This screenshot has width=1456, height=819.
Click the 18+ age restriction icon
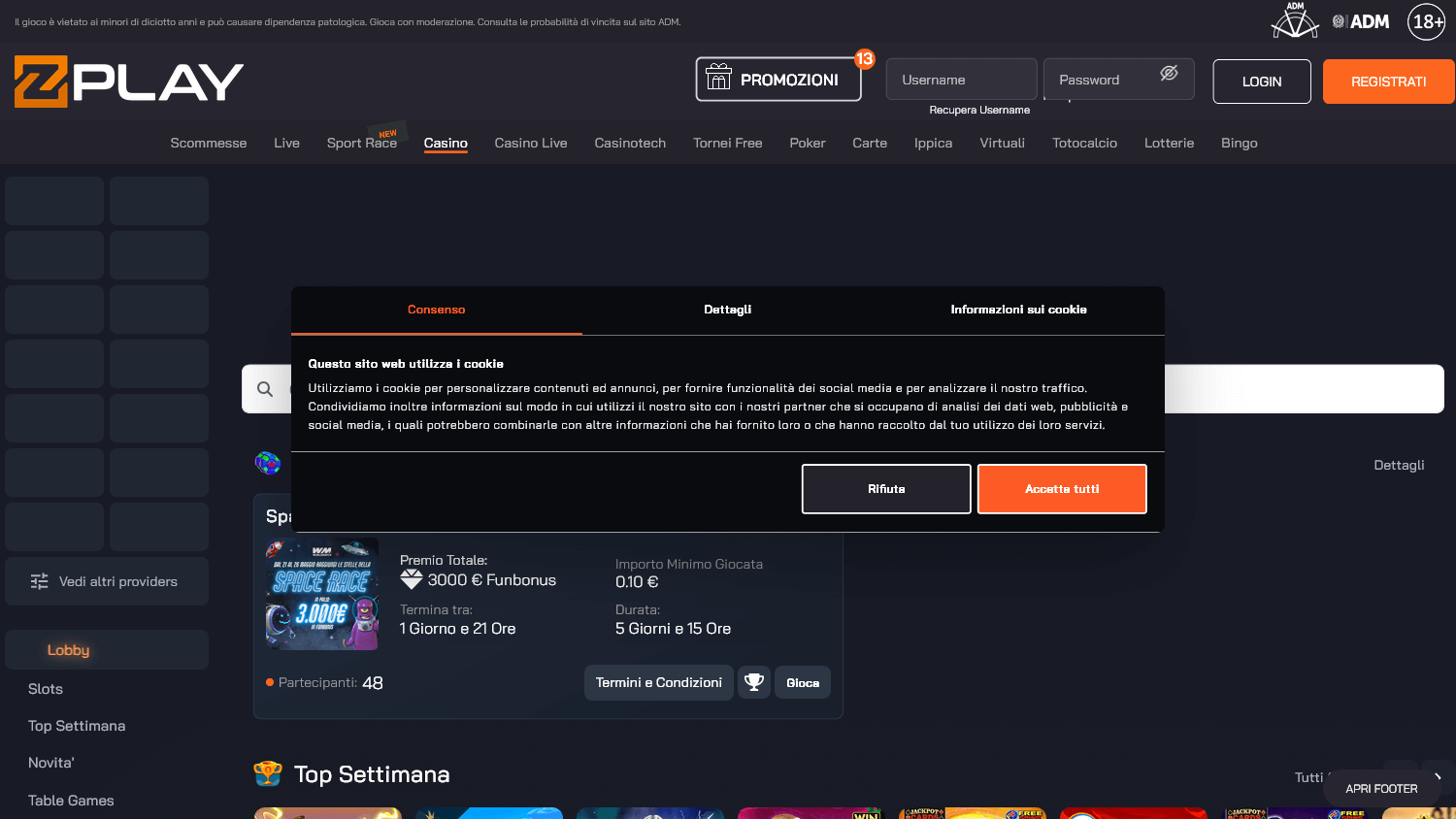tap(1426, 21)
